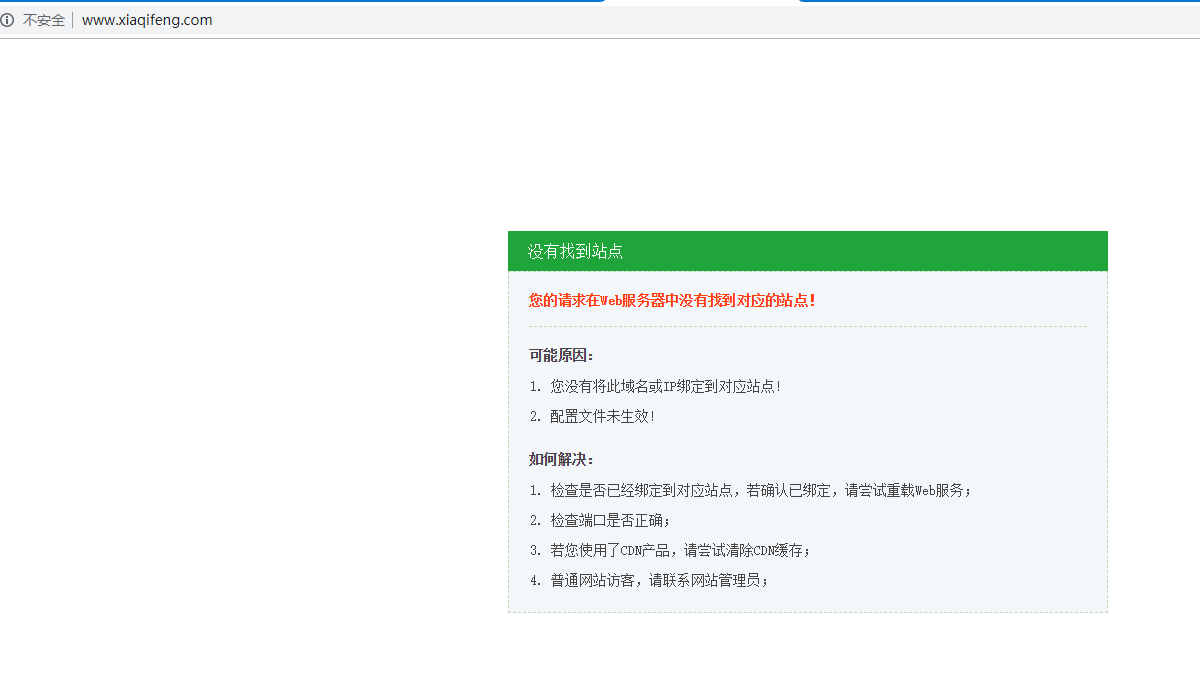The image size is (1200, 680).
Task: Click the line about 清除CDN缓存
Action: (670, 550)
